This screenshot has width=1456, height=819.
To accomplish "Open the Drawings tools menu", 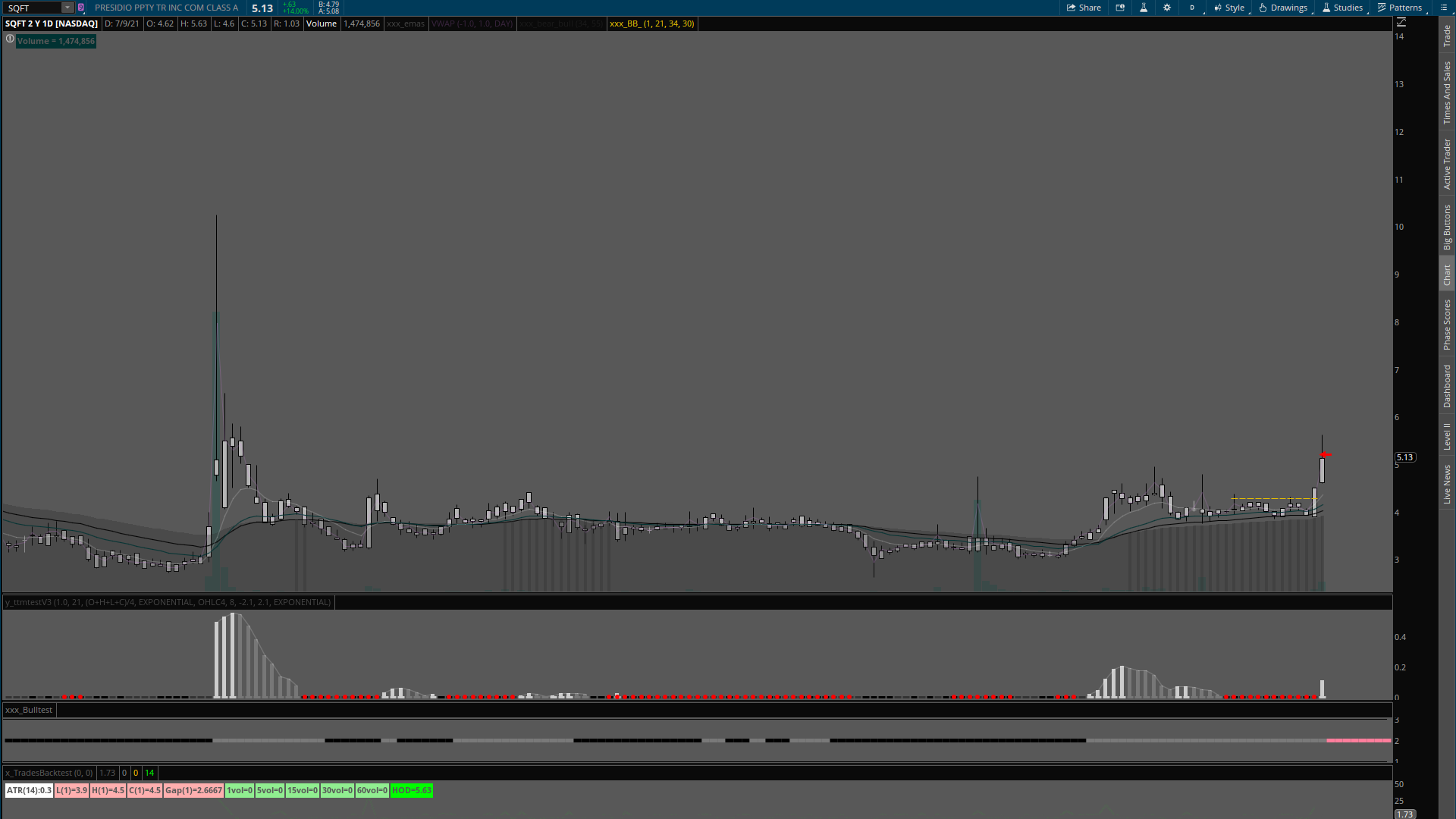I will point(1283,8).
